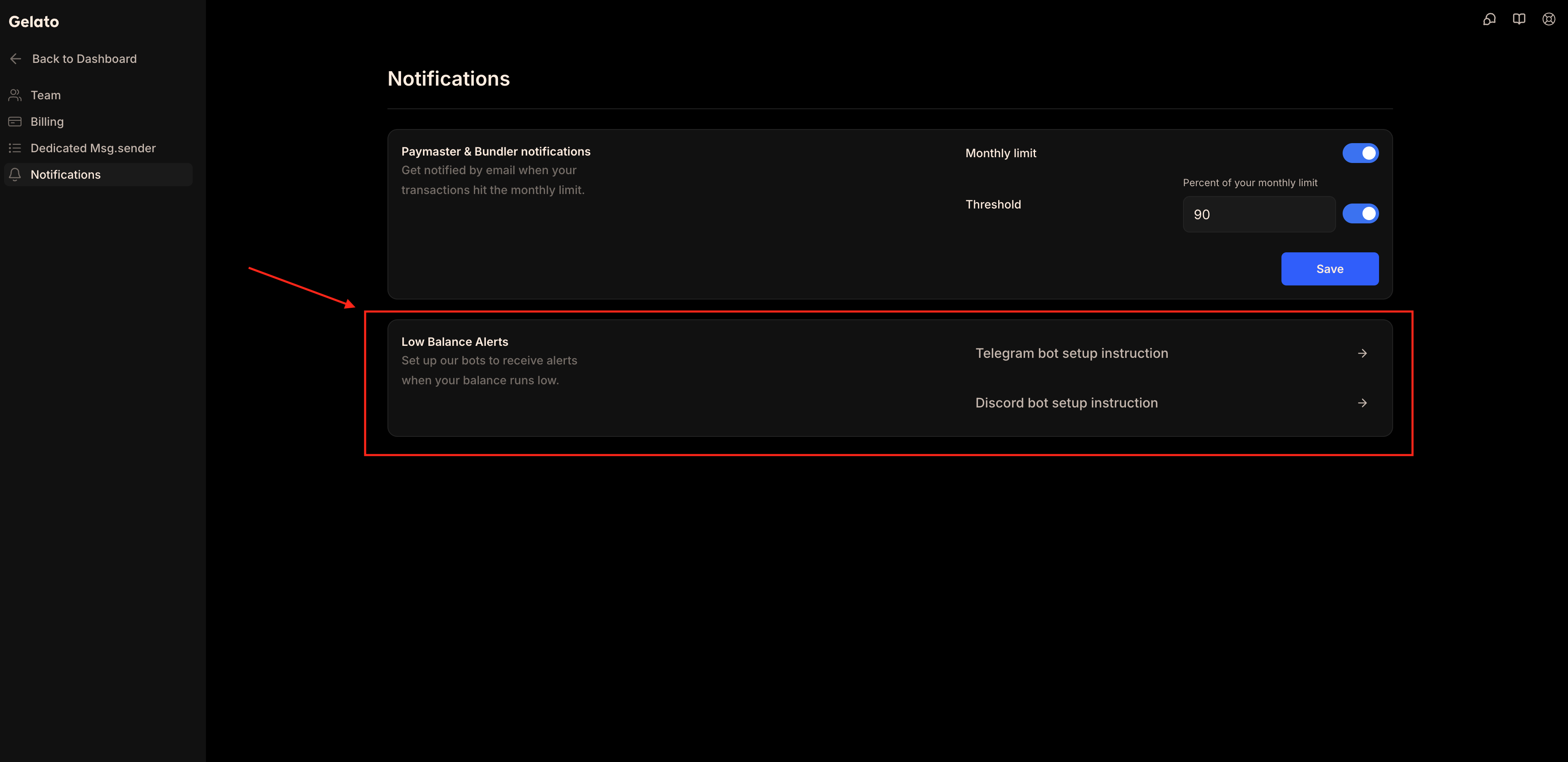Click the Dedicated Msg.sender list icon

[x=15, y=148]
